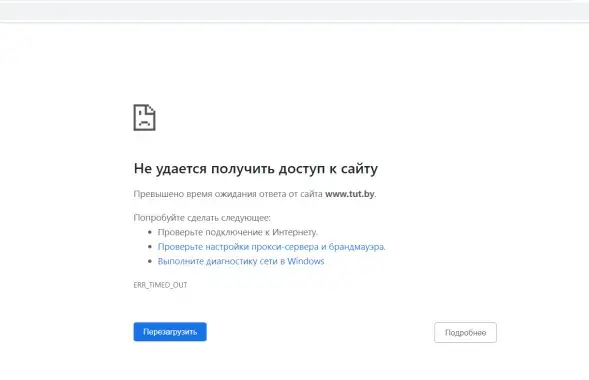
Task: Click the sad page error icon
Action: [x=144, y=118]
